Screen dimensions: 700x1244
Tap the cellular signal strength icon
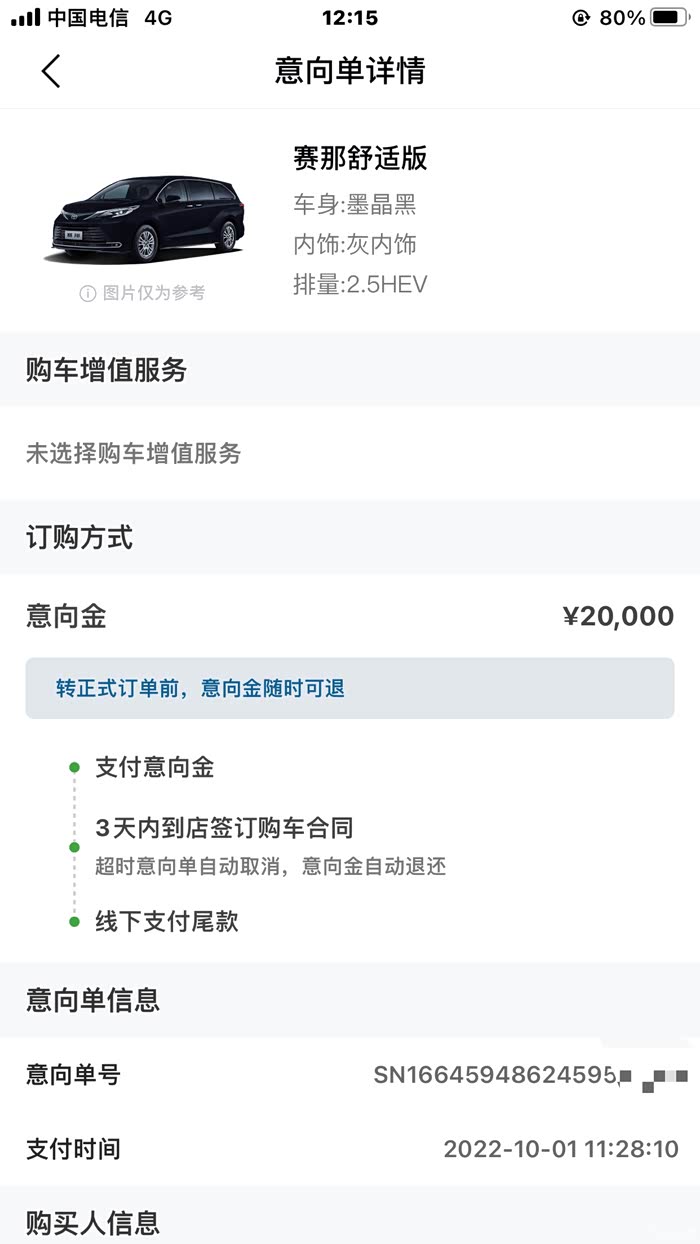pos(25,17)
